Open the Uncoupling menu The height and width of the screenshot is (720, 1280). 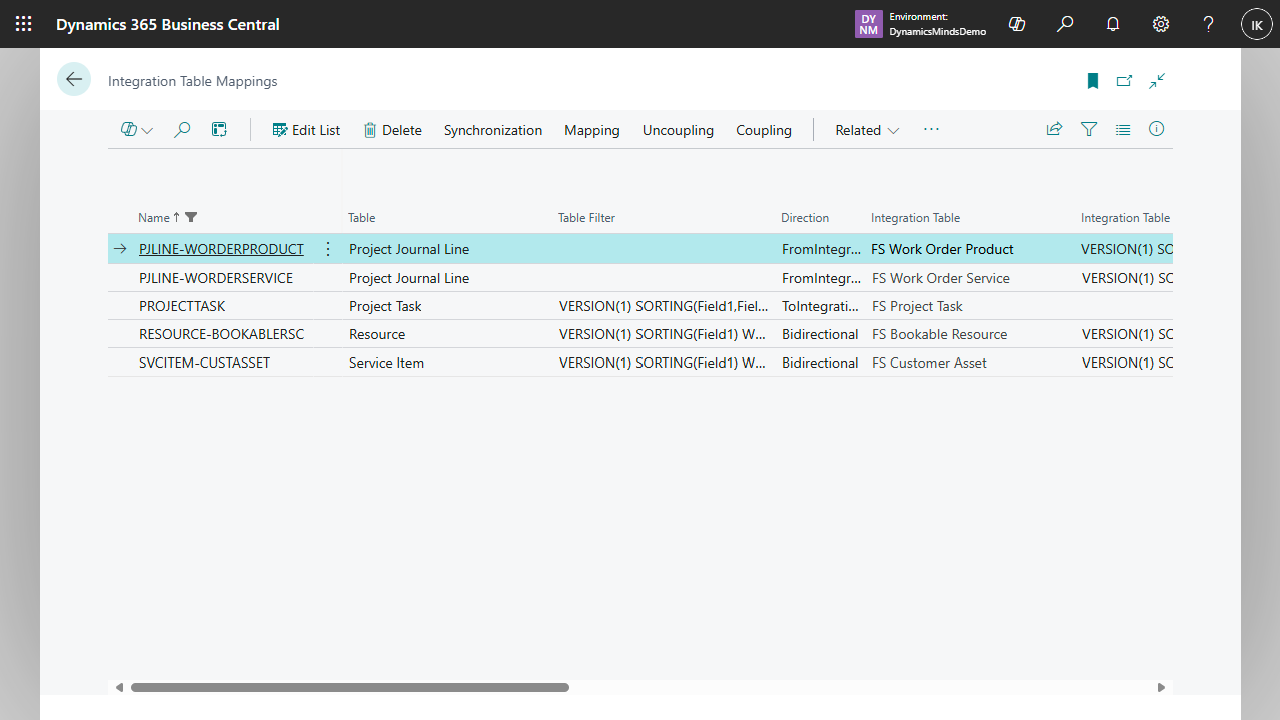pyautogui.click(x=678, y=130)
